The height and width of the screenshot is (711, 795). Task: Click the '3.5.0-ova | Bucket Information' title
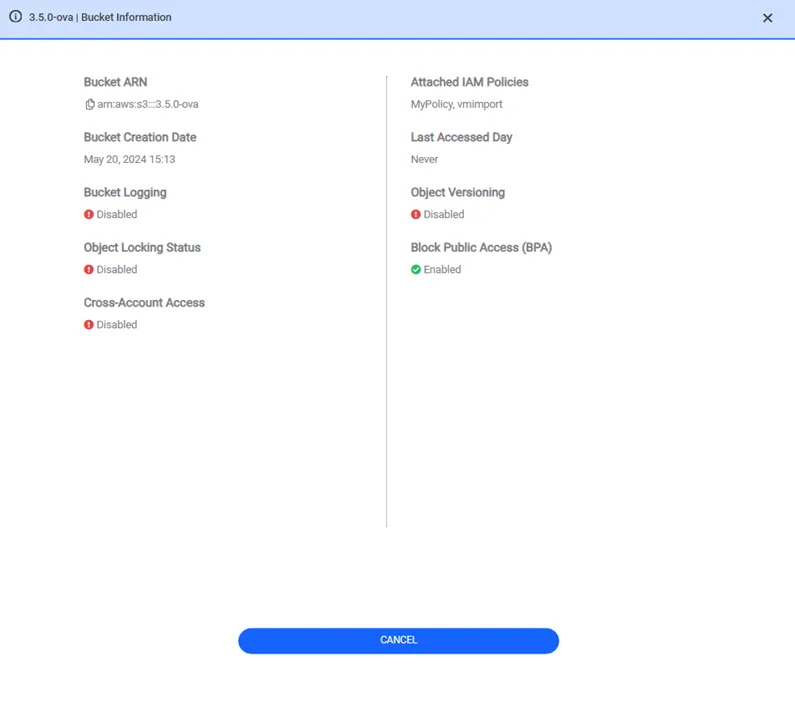[x=100, y=17]
